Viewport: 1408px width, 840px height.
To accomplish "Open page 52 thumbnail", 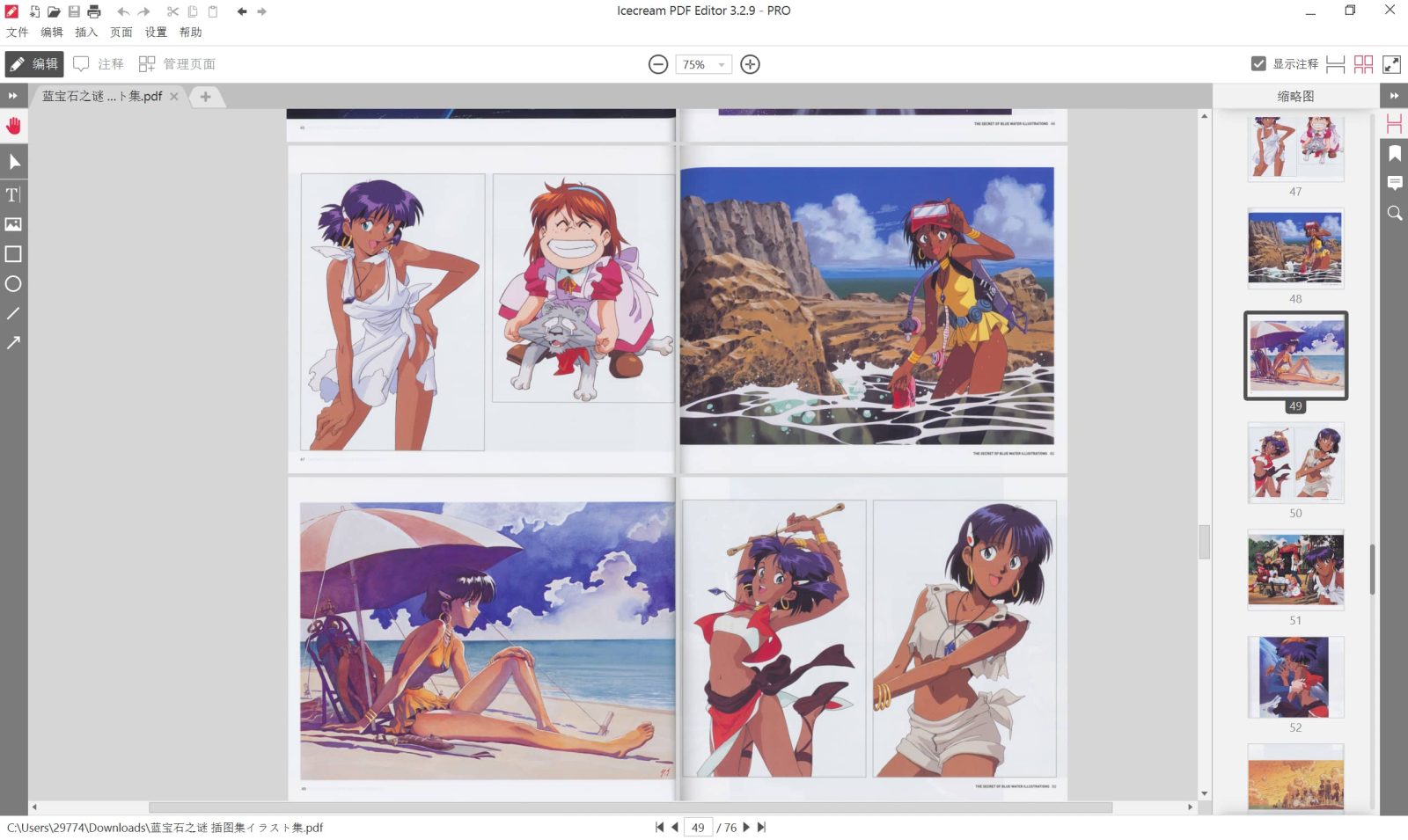I will [1295, 677].
